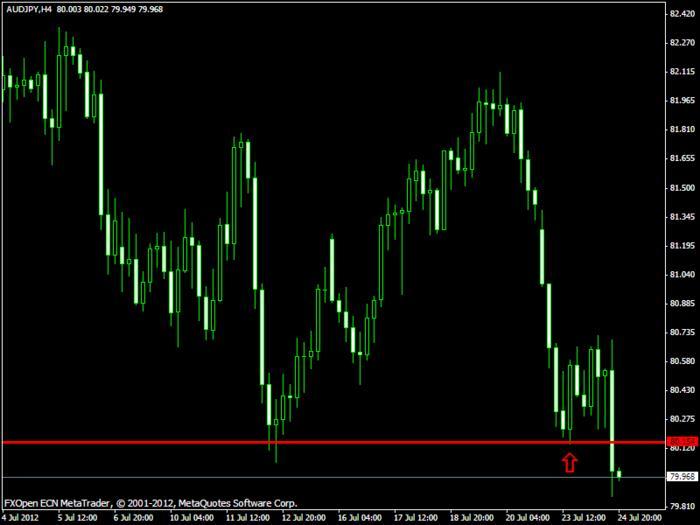Screen dimensions: 700x525
Task: Click the 11 Jul 12:00 time label
Action: pos(247,518)
